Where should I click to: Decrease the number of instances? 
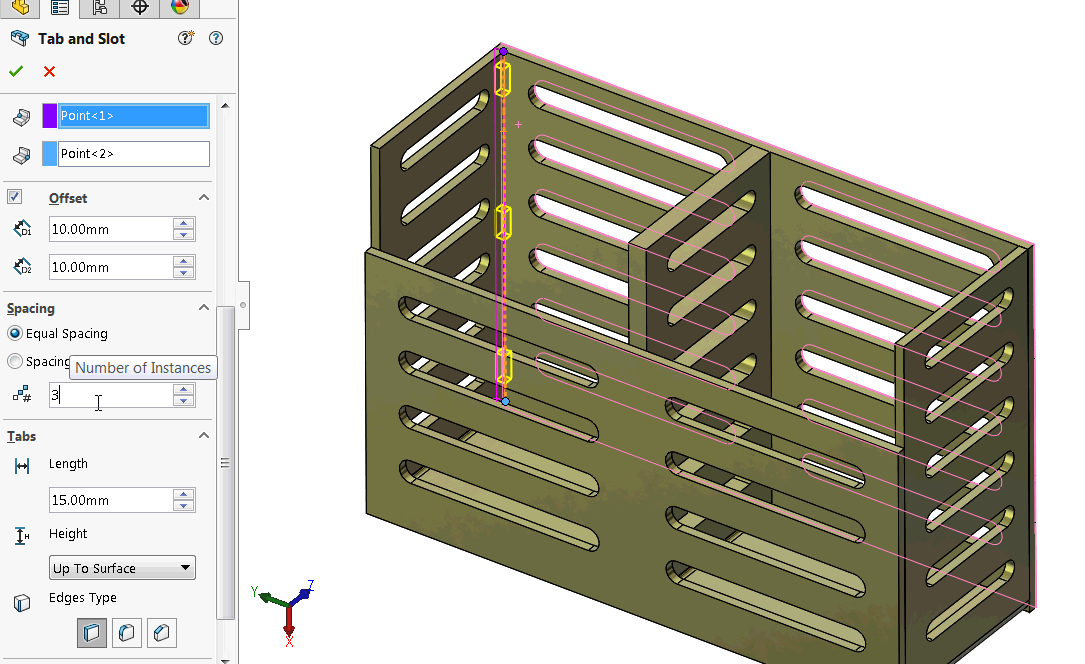pos(183,401)
